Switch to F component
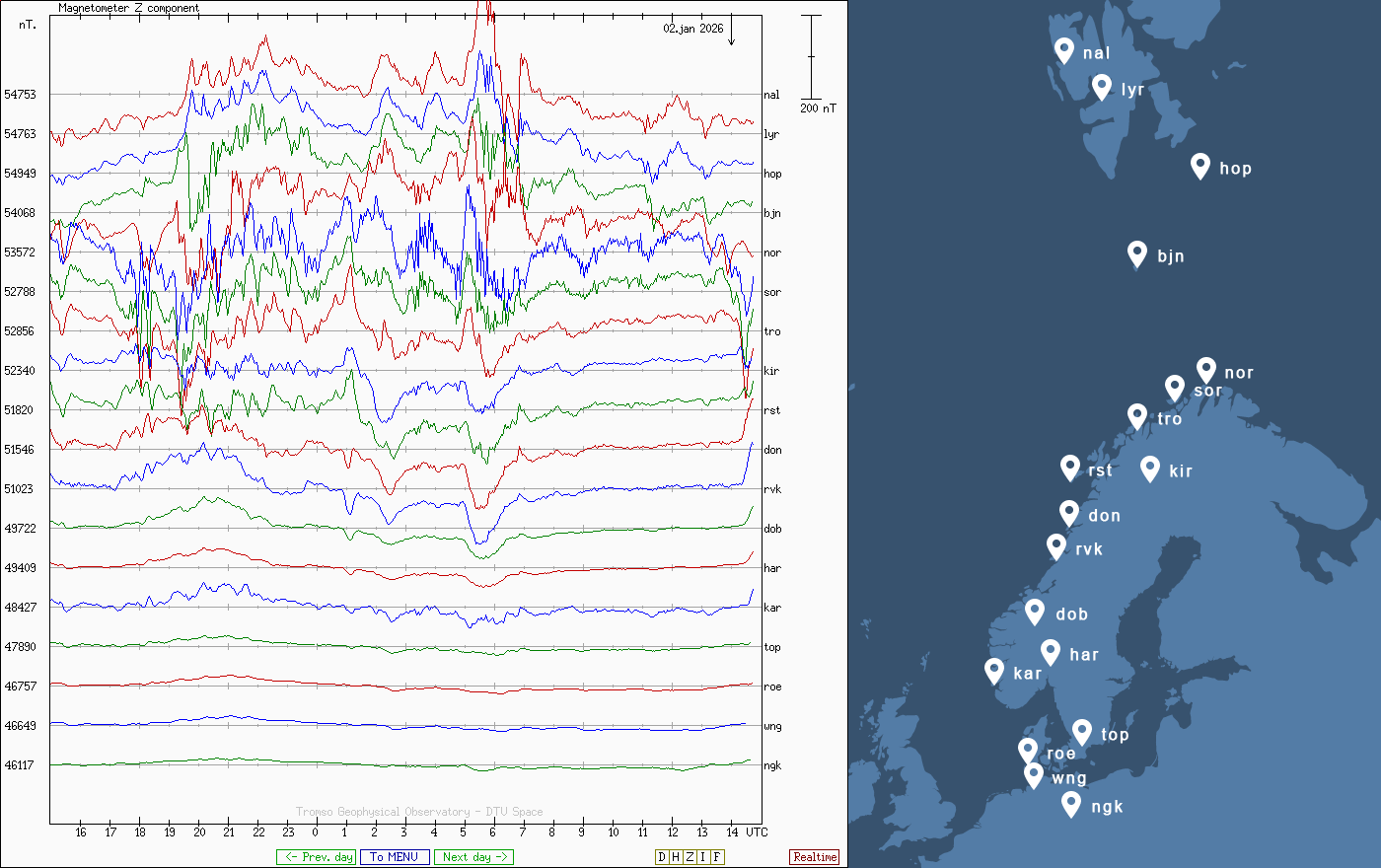 pos(717,857)
